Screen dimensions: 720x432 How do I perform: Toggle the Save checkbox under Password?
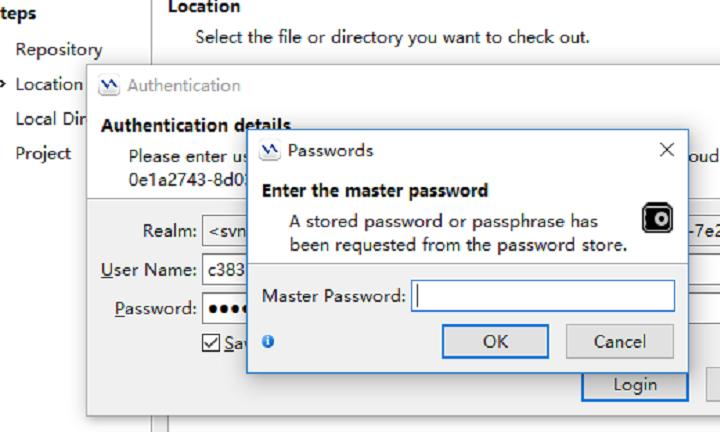(211, 342)
